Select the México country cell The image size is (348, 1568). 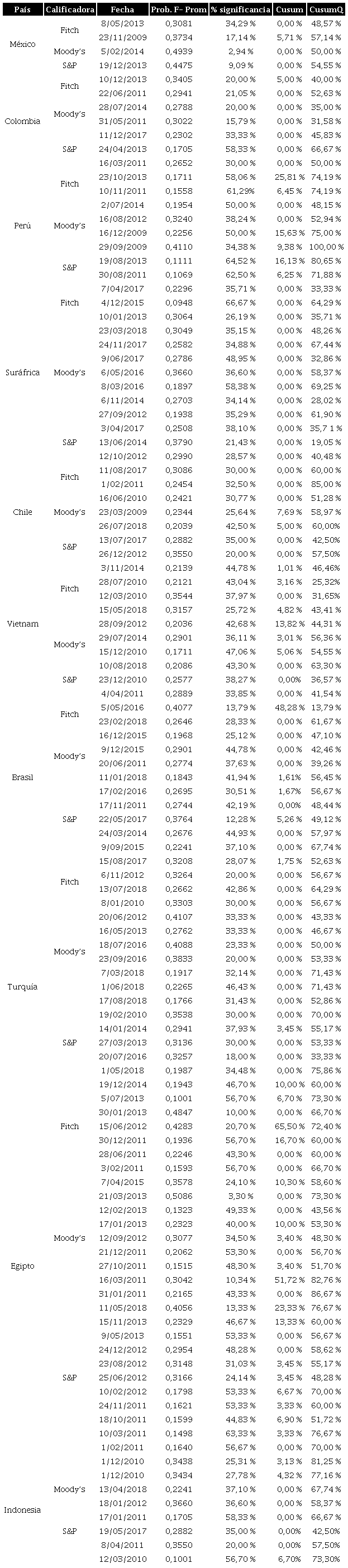(22, 45)
